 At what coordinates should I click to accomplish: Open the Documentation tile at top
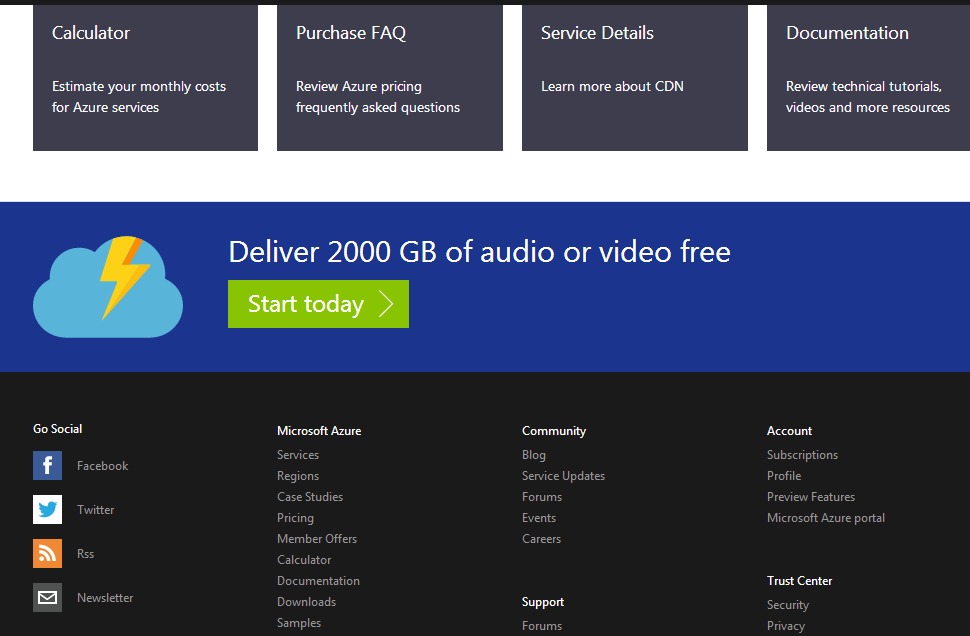coord(867,78)
